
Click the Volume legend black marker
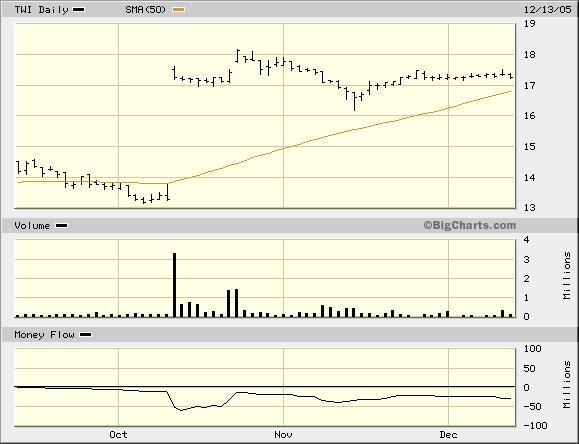(x=61, y=226)
